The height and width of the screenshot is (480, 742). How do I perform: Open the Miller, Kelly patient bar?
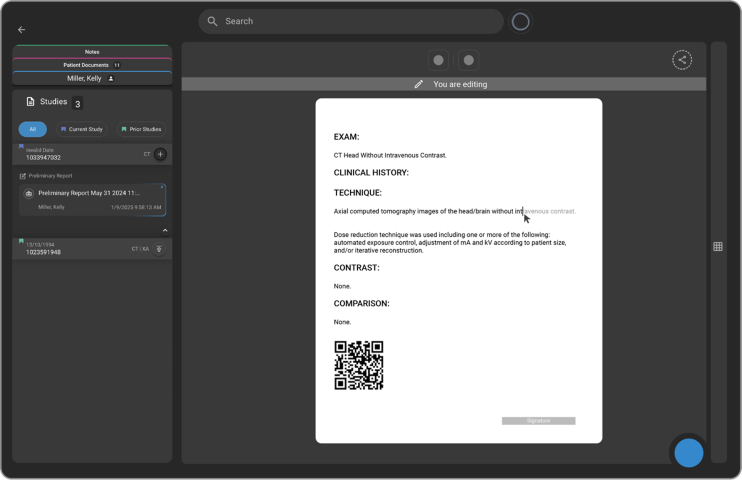[x=92, y=78]
